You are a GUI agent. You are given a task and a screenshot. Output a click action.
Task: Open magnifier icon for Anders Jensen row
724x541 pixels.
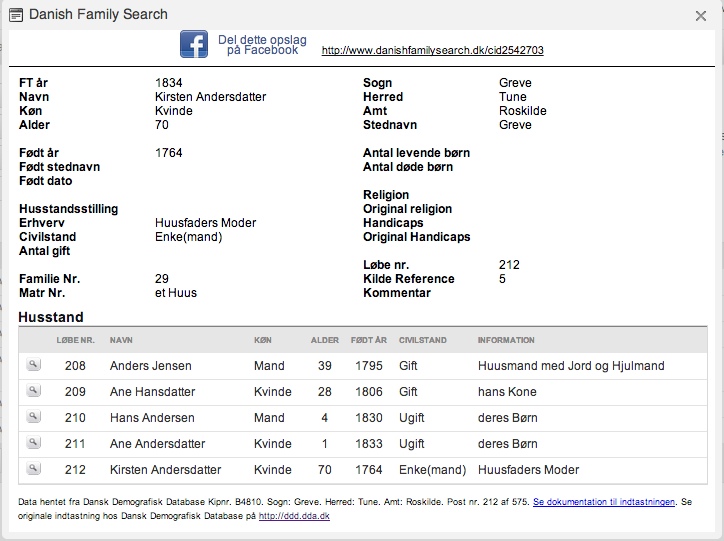tap(33, 365)
